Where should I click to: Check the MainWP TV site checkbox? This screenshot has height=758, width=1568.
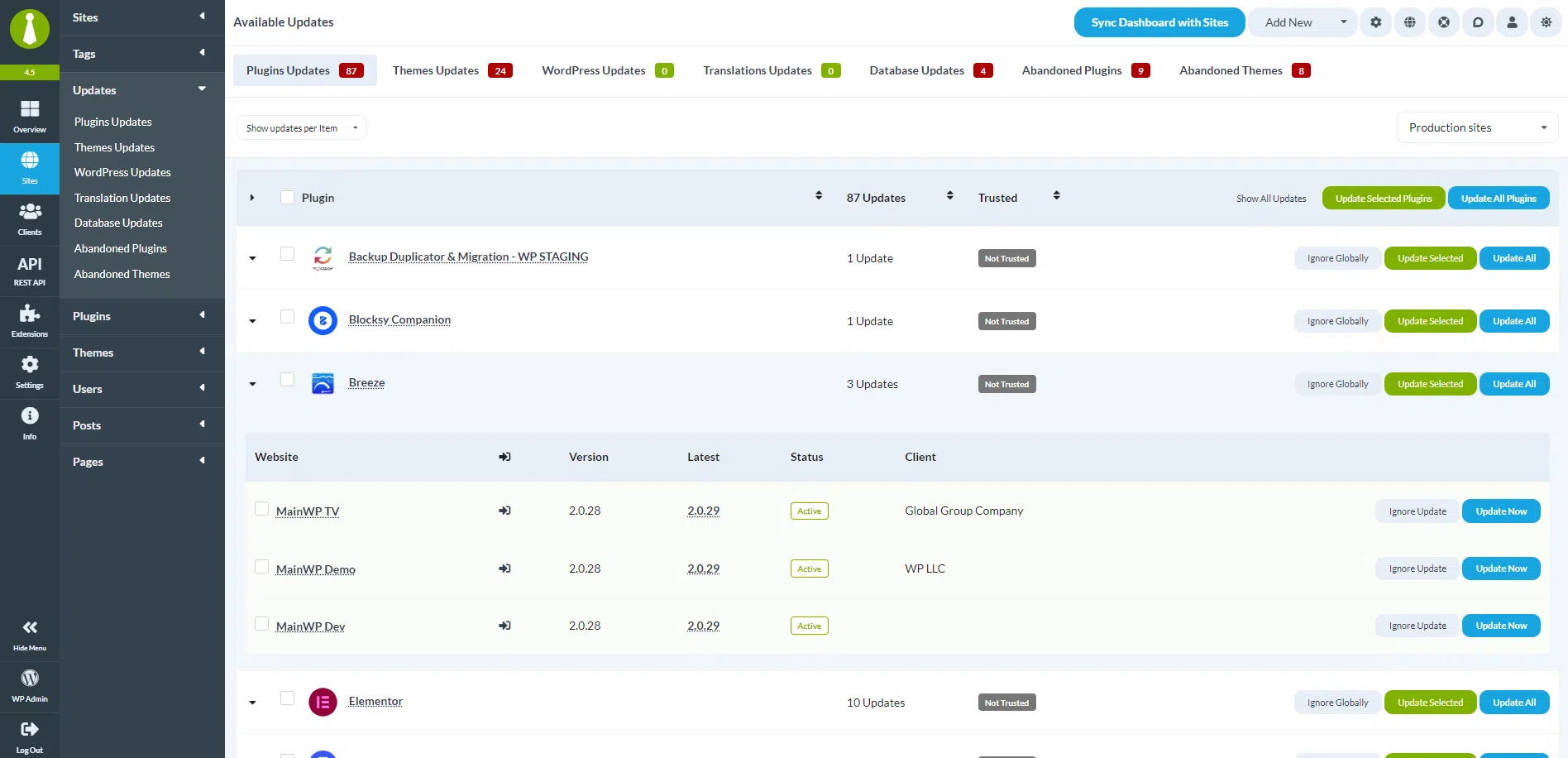click(x=261, y=509)
